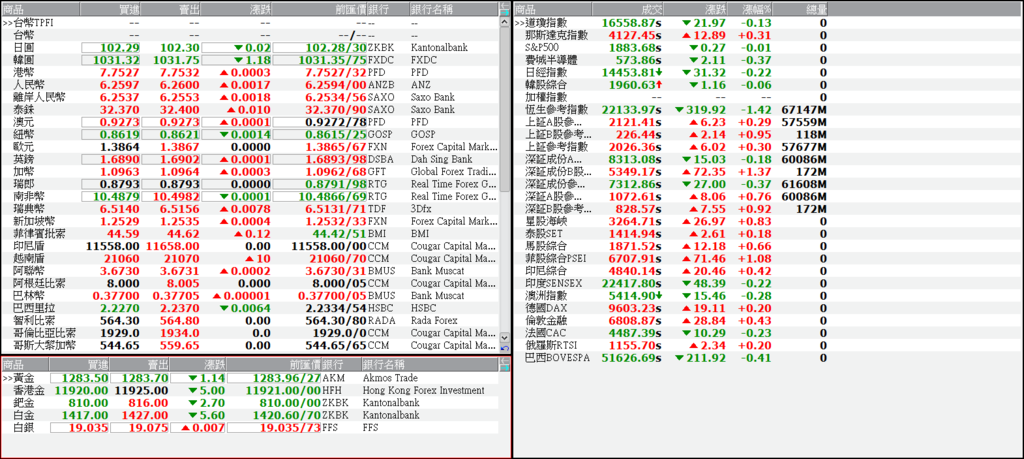Image resolution: width=1024 pixels, height=459 pixels.
Task: Select the 離岸人民幣 row
Action: pos(249,97)
